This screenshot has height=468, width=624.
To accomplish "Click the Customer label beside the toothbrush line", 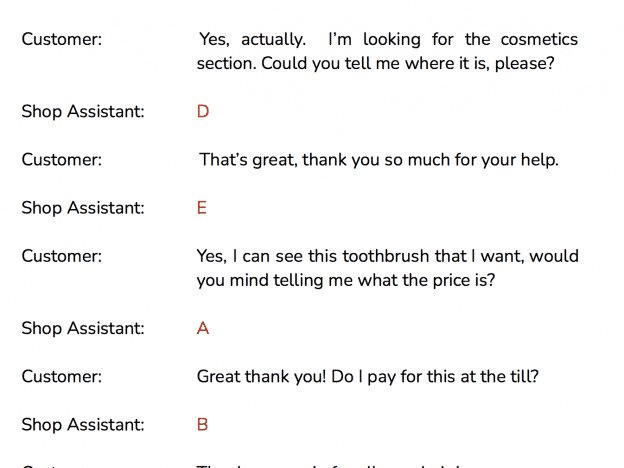I will point(62,256).
